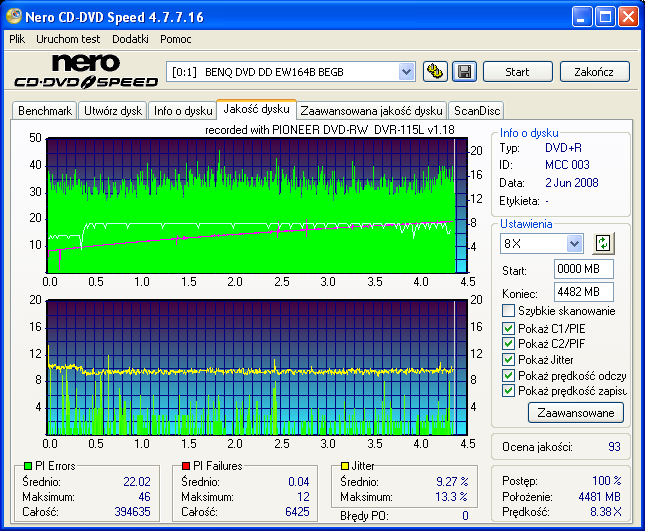Image resolution: width=645 pixels, height=531 pixels.
Task: Toggle Pokaż prędkość zapisu checkbox
Action: pos(508,390)
